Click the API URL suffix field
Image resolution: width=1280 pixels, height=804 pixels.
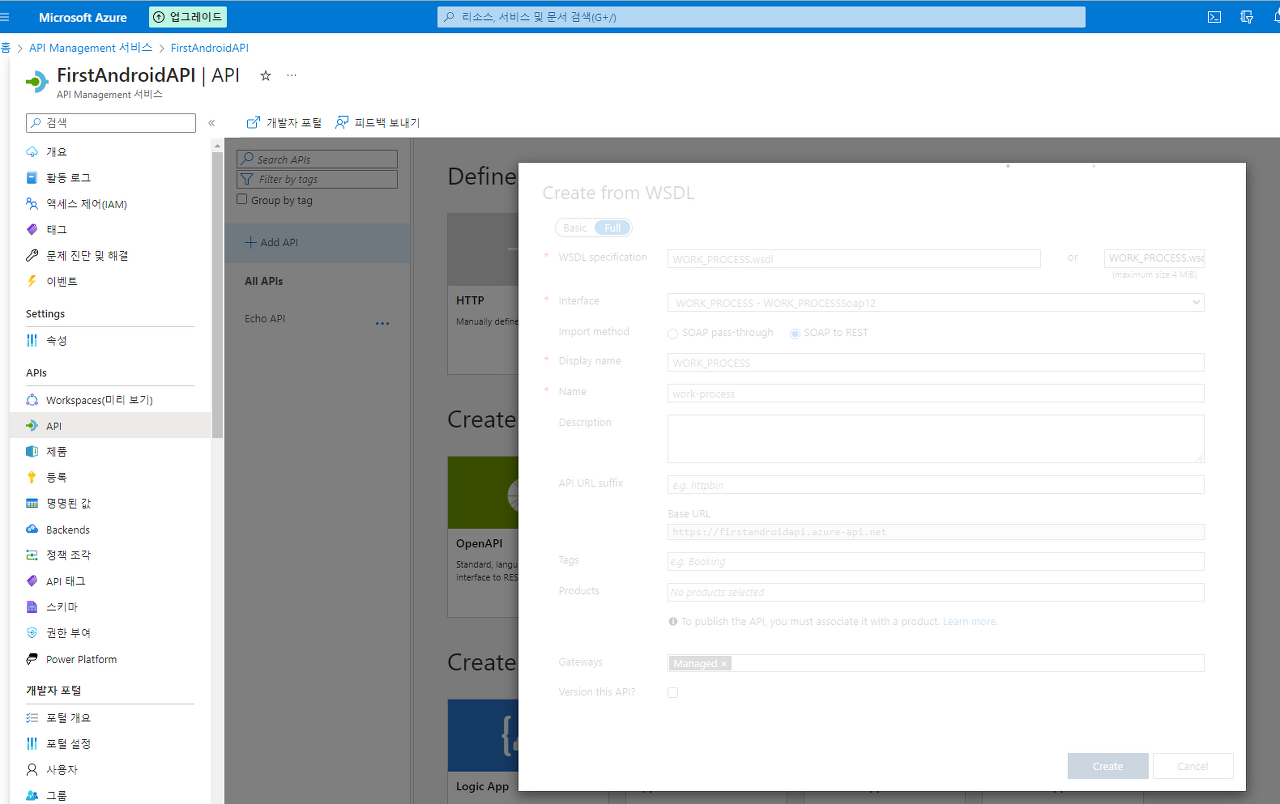coord(936,484)
